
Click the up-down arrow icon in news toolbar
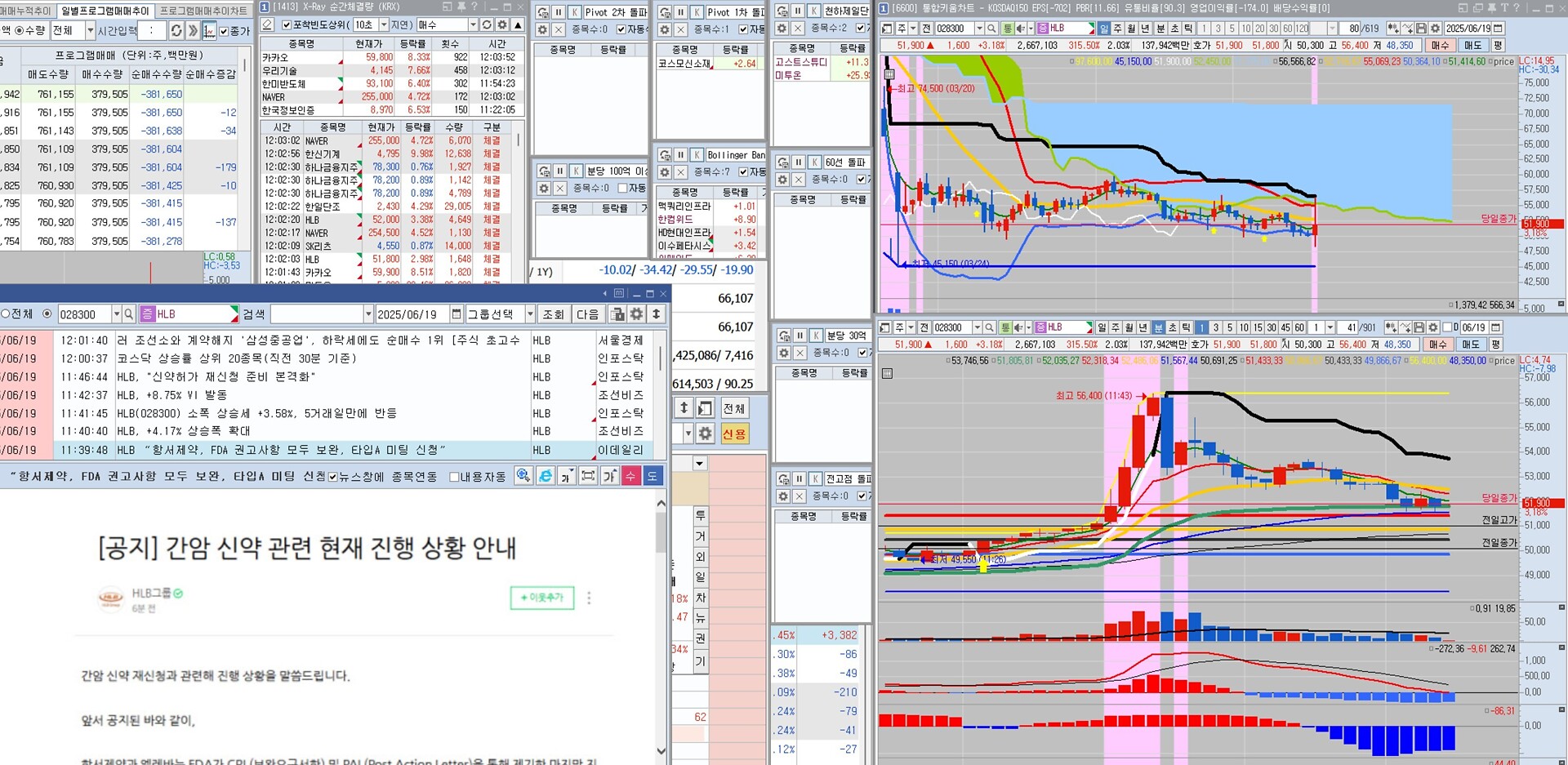point(656,314)
